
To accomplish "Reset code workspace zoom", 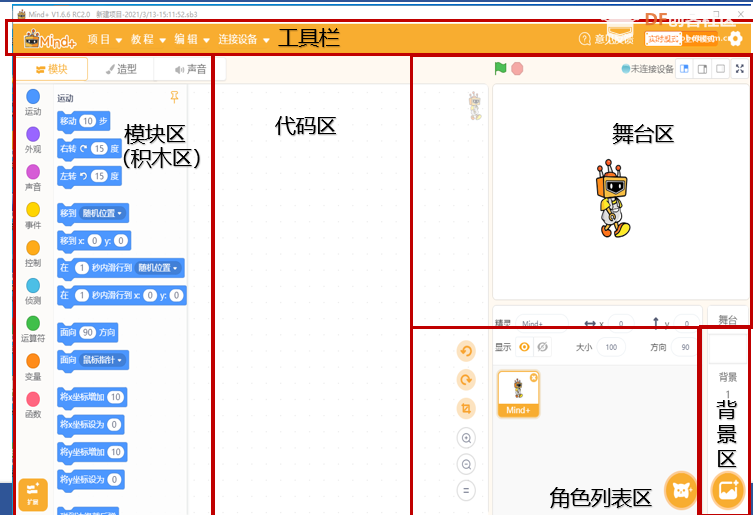I will point(466,490).
